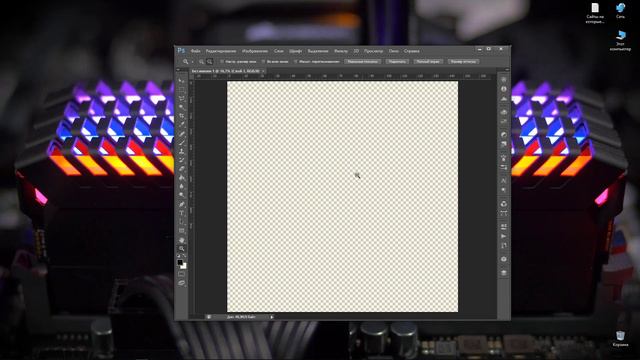Click the transparent canvas center

pyautogui.click(x=342, y=197)
